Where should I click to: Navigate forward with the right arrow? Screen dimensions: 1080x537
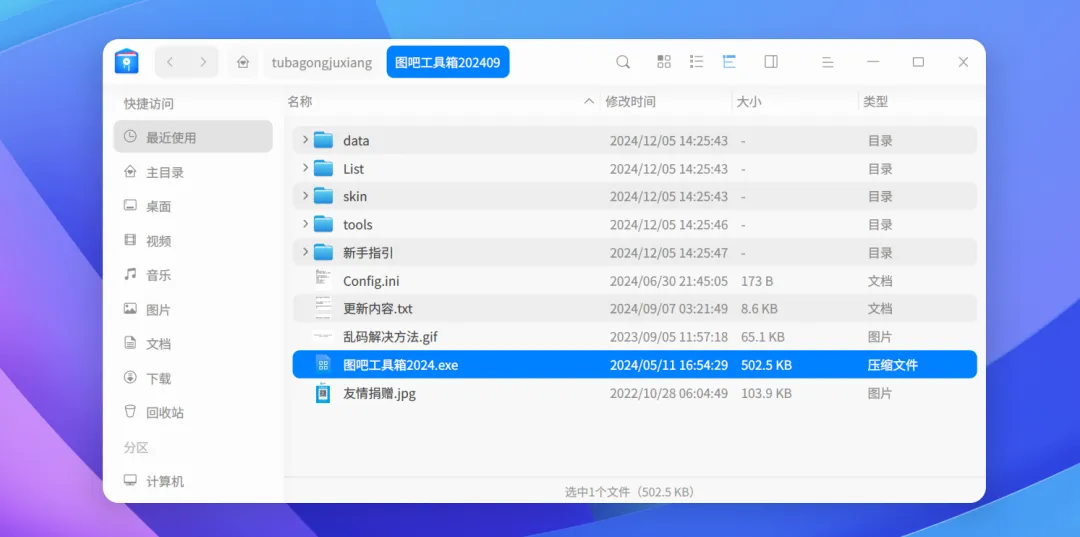click(202, 62)
